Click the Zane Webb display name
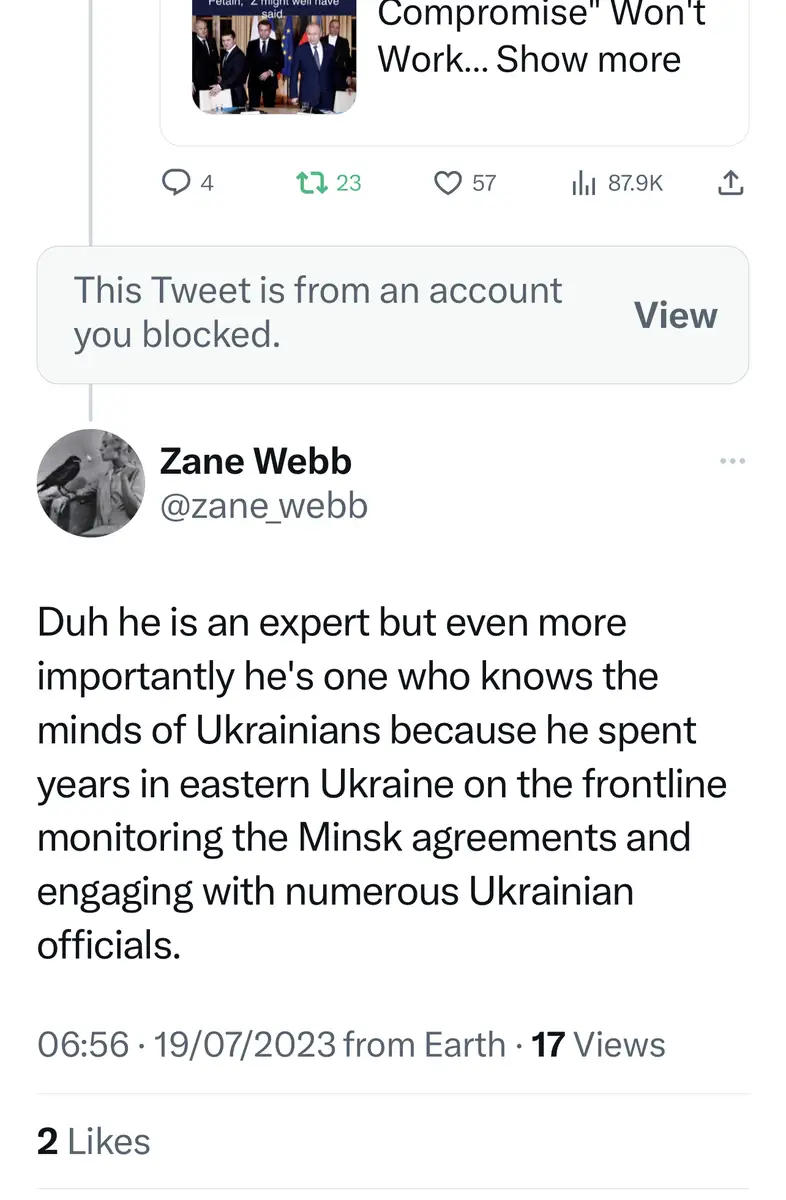Image resolution: width=786 pixels, height=1200 pixels. 255,461
